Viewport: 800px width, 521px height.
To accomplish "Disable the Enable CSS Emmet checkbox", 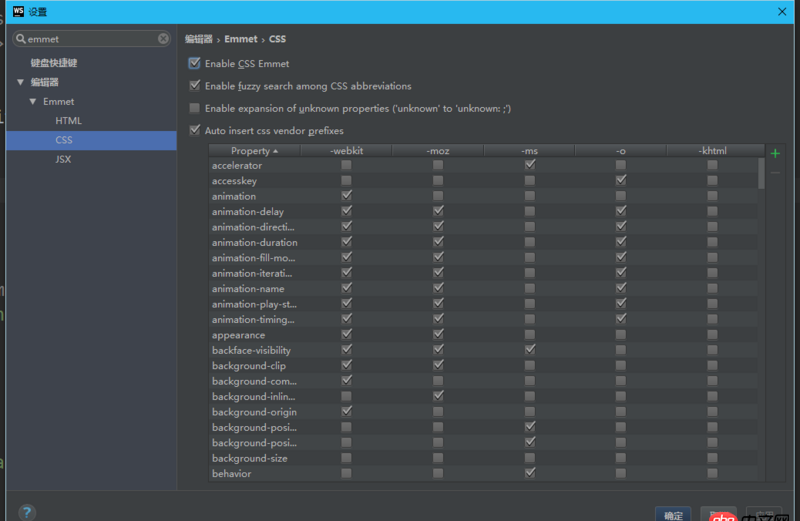I will (x=195, y=63).
